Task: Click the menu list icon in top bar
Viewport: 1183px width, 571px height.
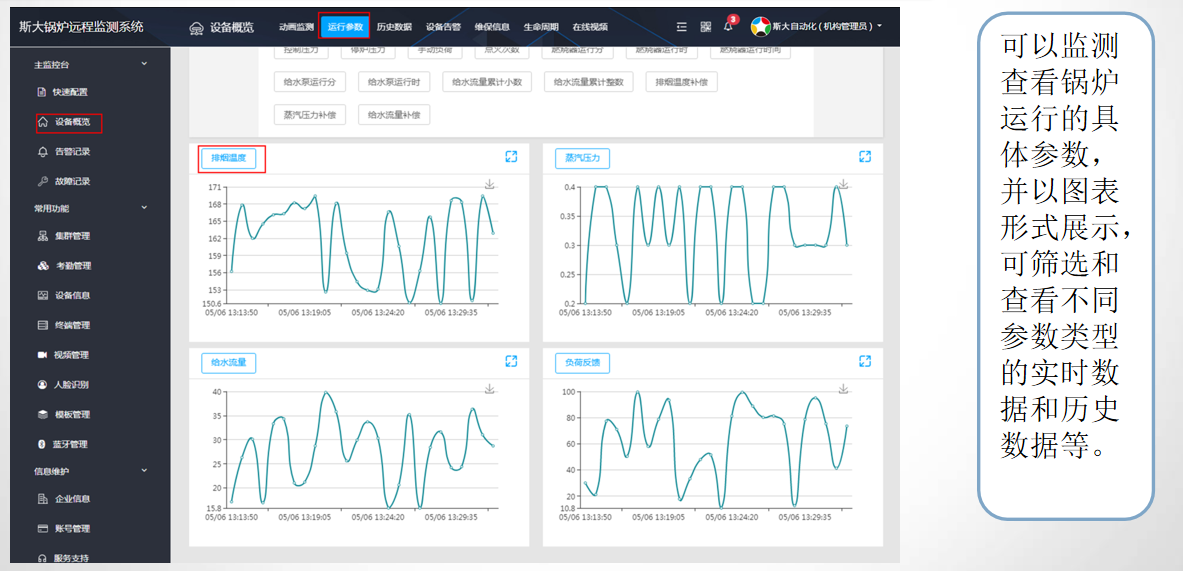Action: (682, 27)
